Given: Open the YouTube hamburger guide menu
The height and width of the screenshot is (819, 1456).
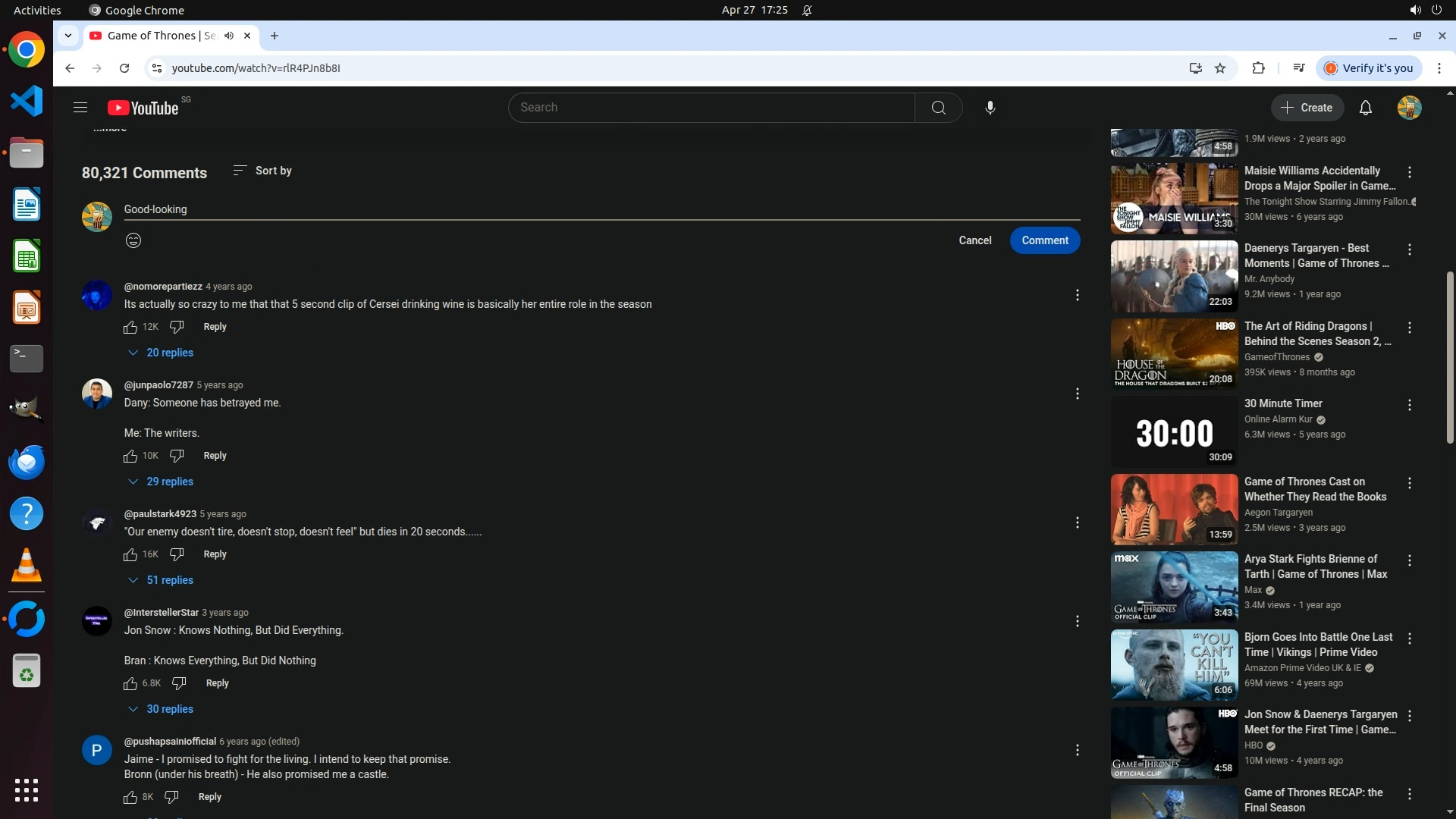Looking at the screenshot, I should pos(80,108).
